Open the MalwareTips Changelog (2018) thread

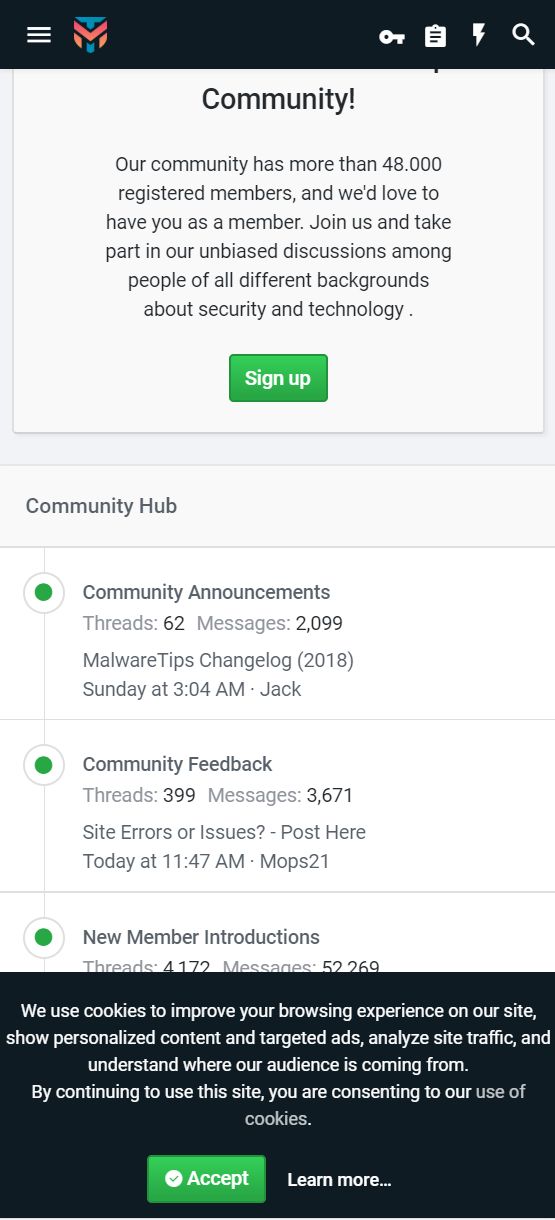click(218, 660)
